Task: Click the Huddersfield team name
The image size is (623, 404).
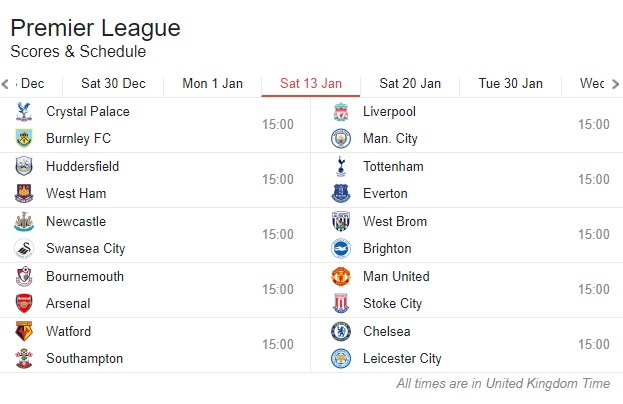Action: [x=82, y=166]
